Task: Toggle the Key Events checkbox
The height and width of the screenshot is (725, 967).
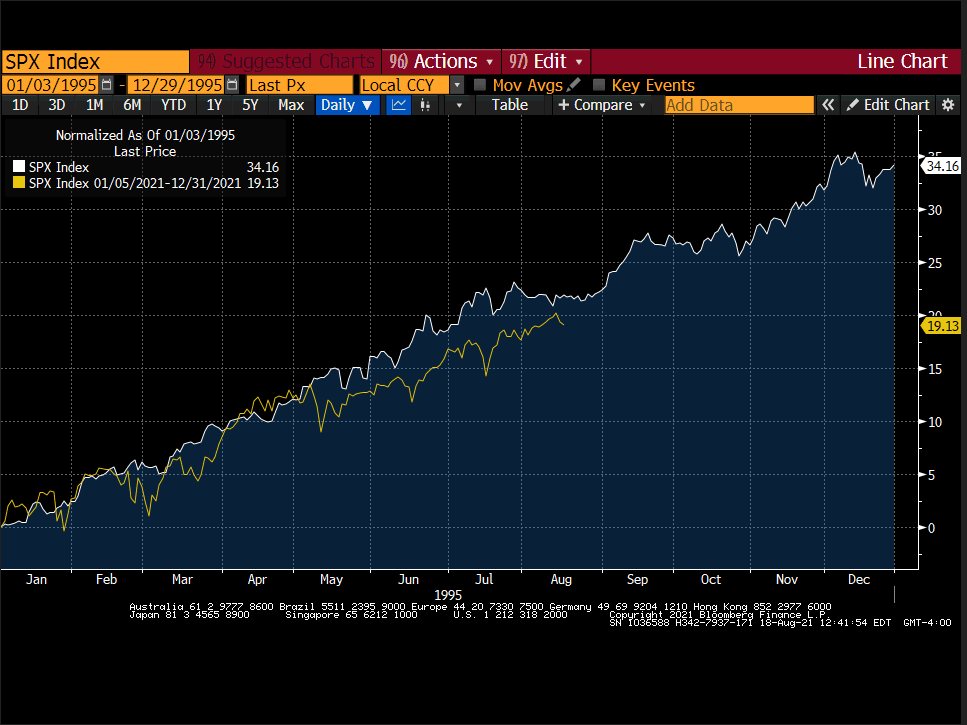Action: click(599, 85)
